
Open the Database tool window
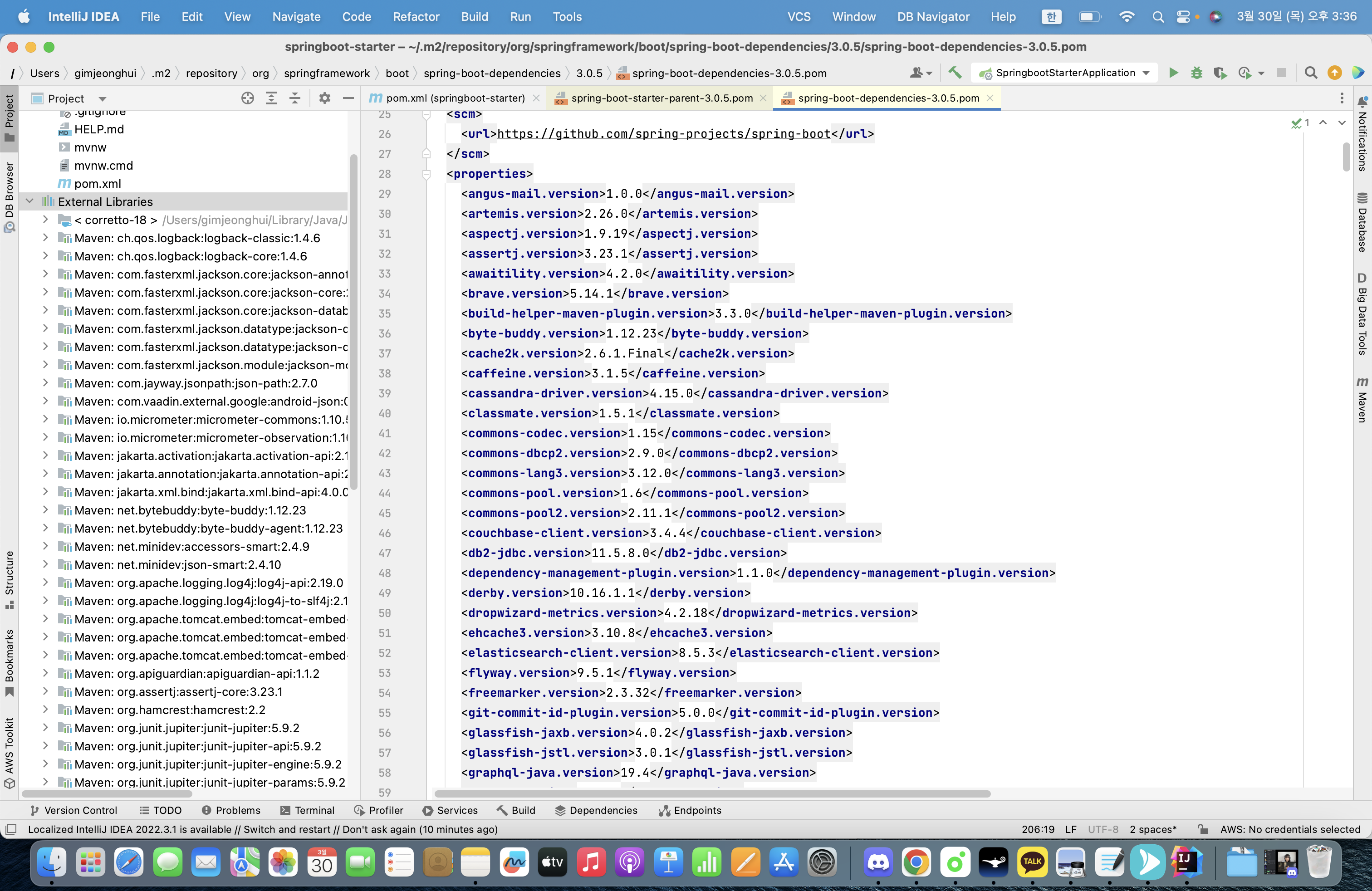(x=1362, y=223)
